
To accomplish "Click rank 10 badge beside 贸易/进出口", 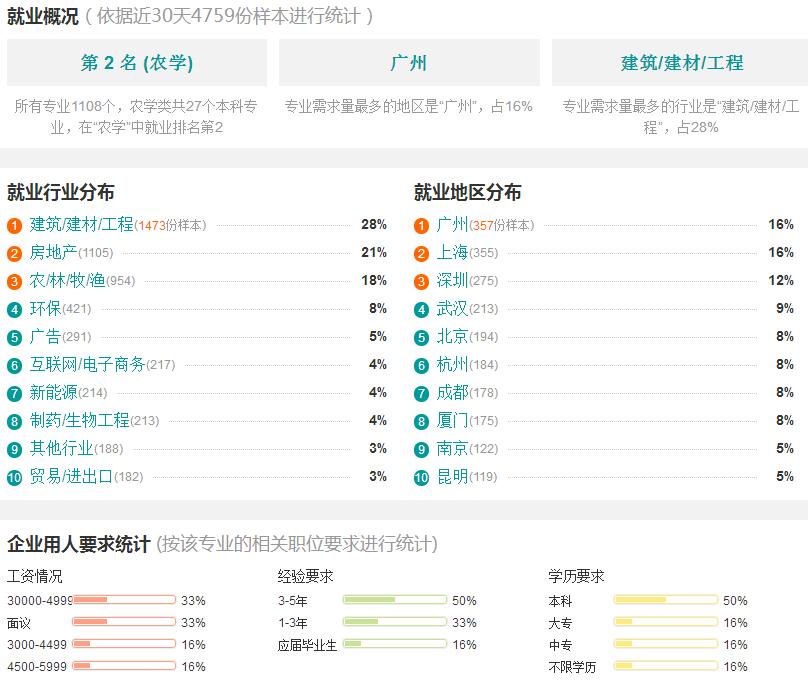I will pos(14,478).
